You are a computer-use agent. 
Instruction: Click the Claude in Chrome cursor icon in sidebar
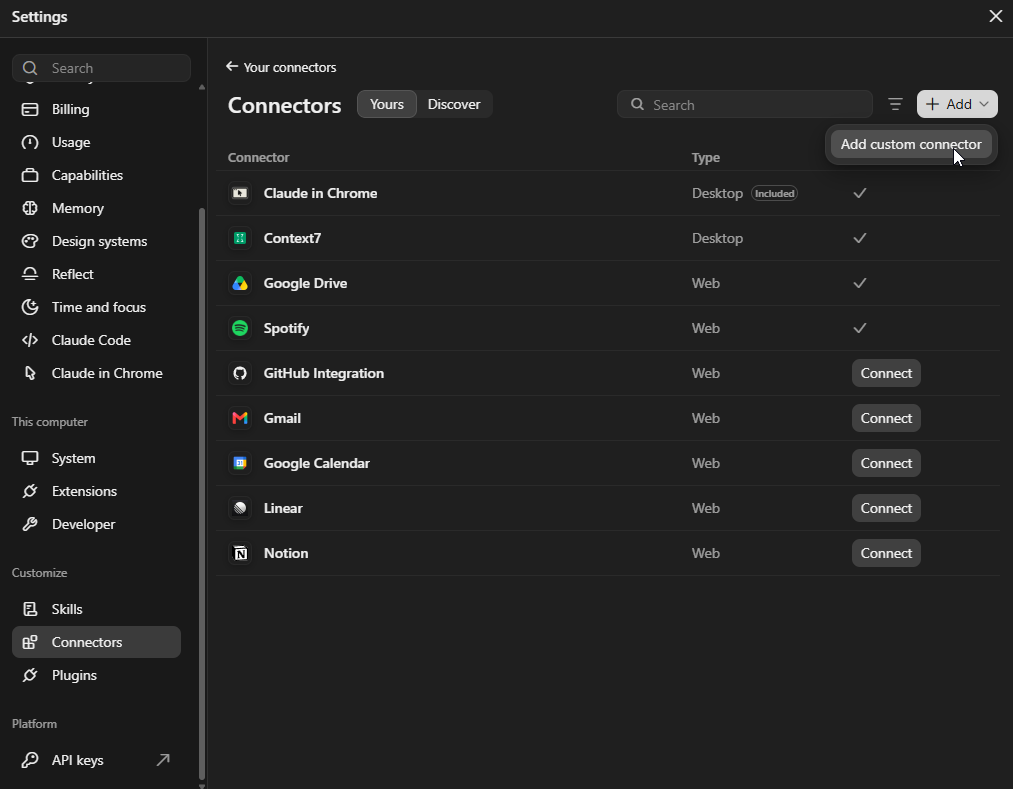click(30, 373)
